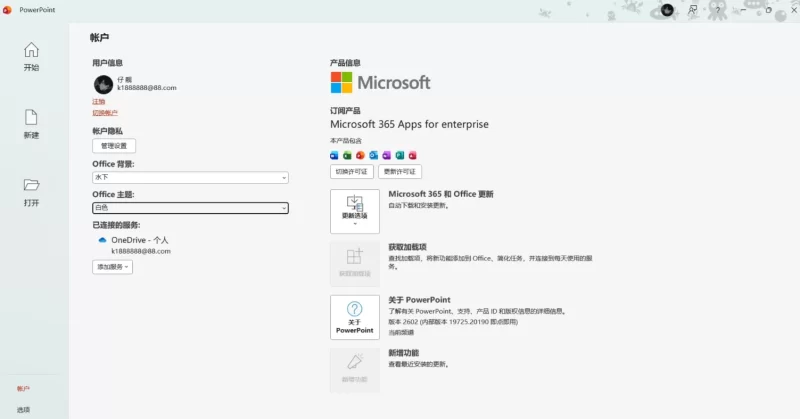Click the 获取加载项 heading text
This screenshot has height=419, width=800.
pyautogui.click(x=407, y=247)
